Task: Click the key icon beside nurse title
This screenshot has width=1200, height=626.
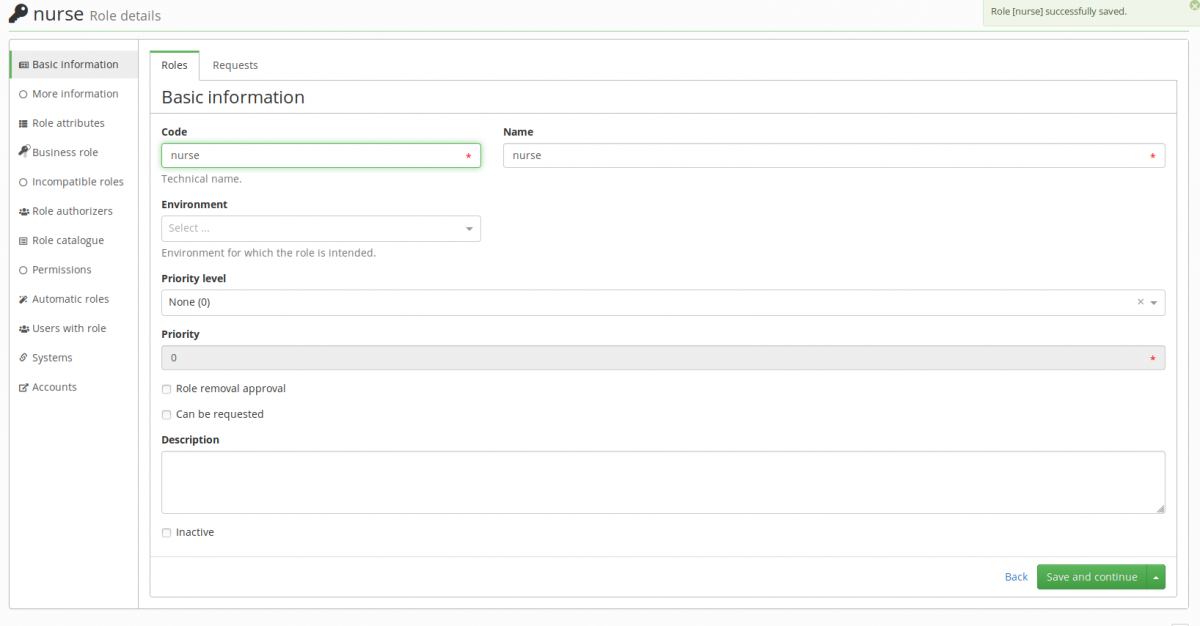Action: point(18,14)
